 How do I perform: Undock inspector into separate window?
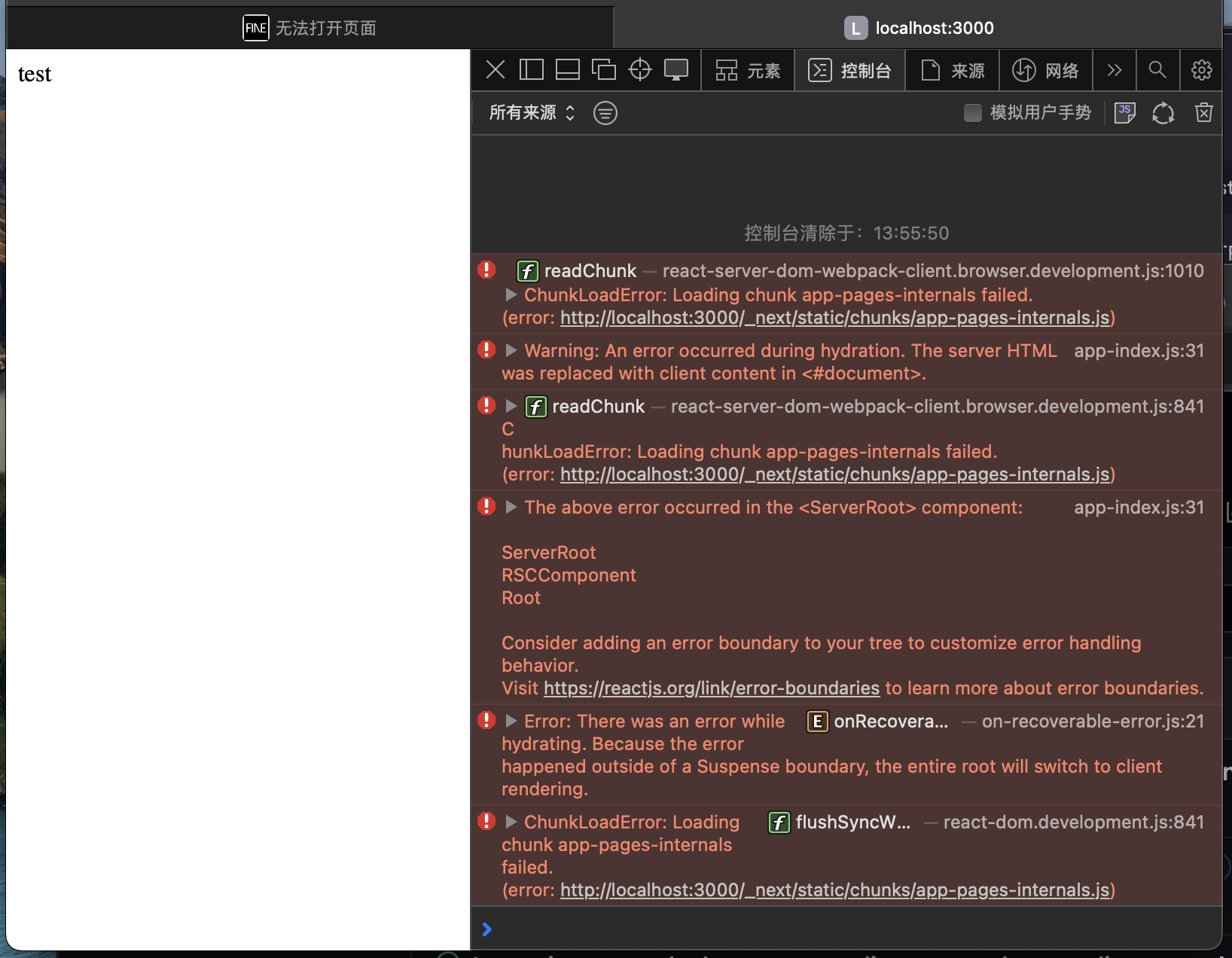(604, 69)
